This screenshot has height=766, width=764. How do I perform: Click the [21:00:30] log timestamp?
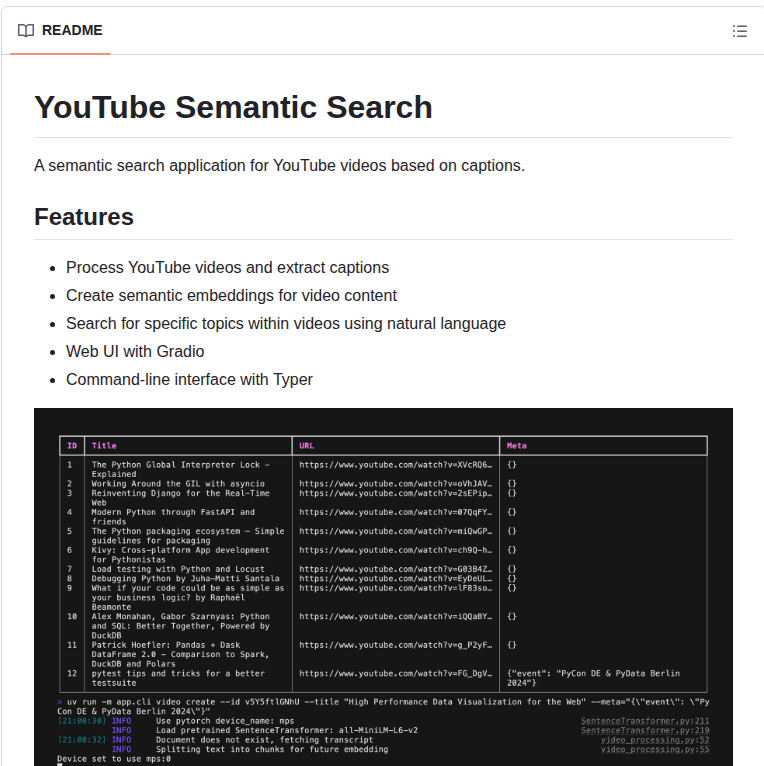[x=82, y=721]
